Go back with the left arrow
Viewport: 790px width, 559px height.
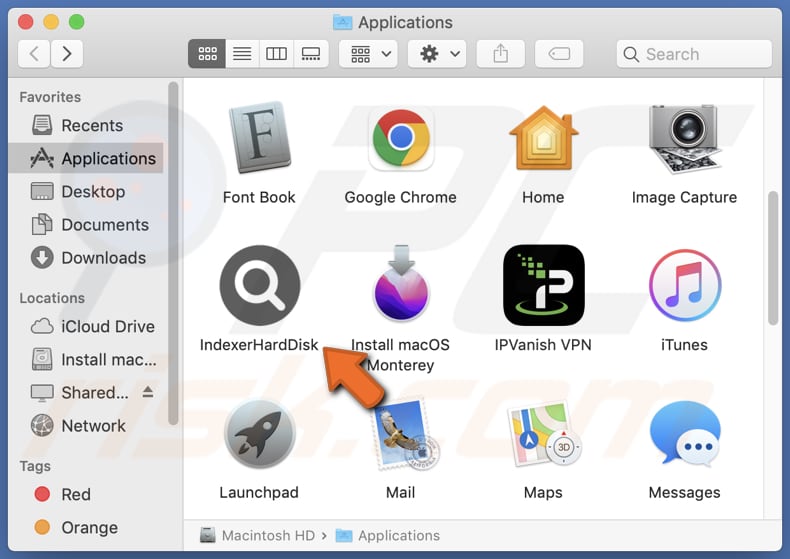pyautogui.click(x=34, y=54)
